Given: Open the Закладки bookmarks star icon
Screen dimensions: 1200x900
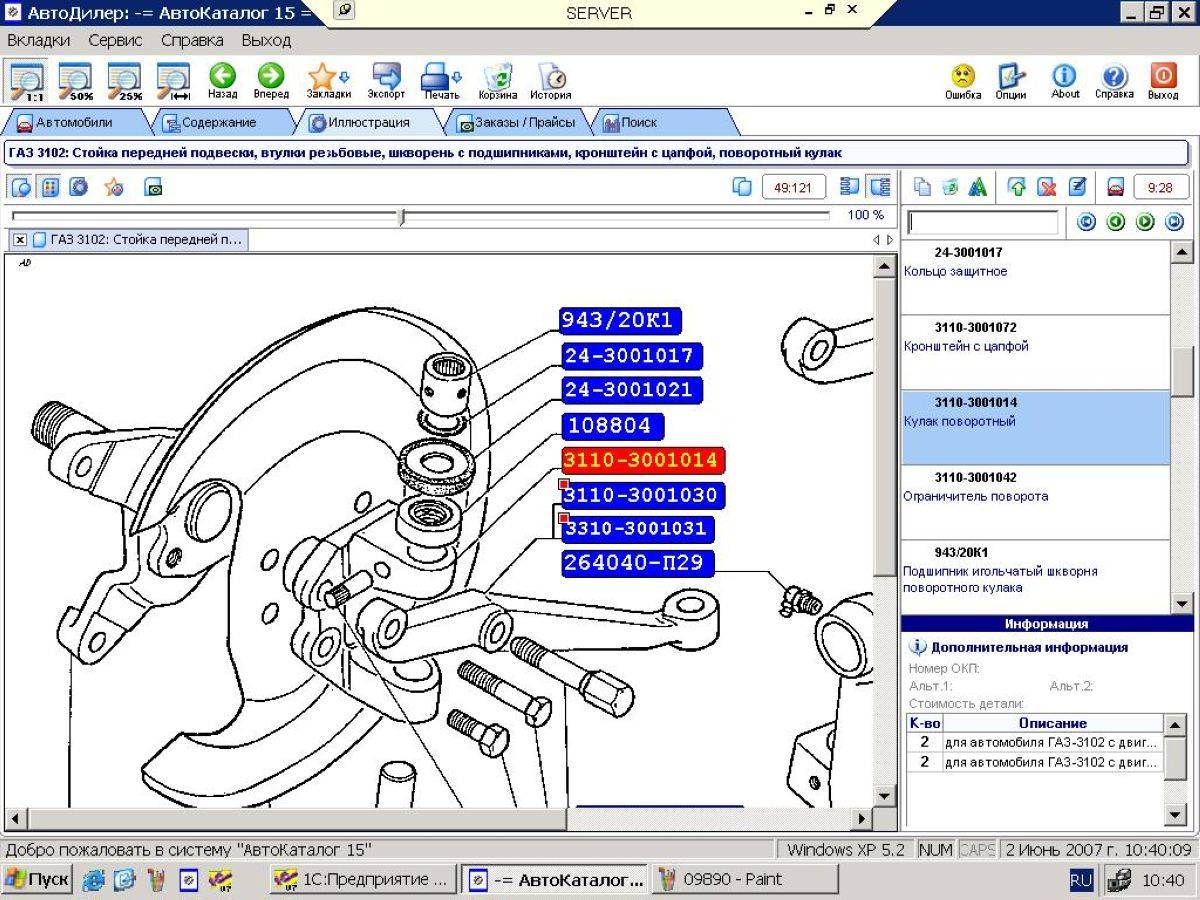Looking at the screenshot, I should coord(322,78).
